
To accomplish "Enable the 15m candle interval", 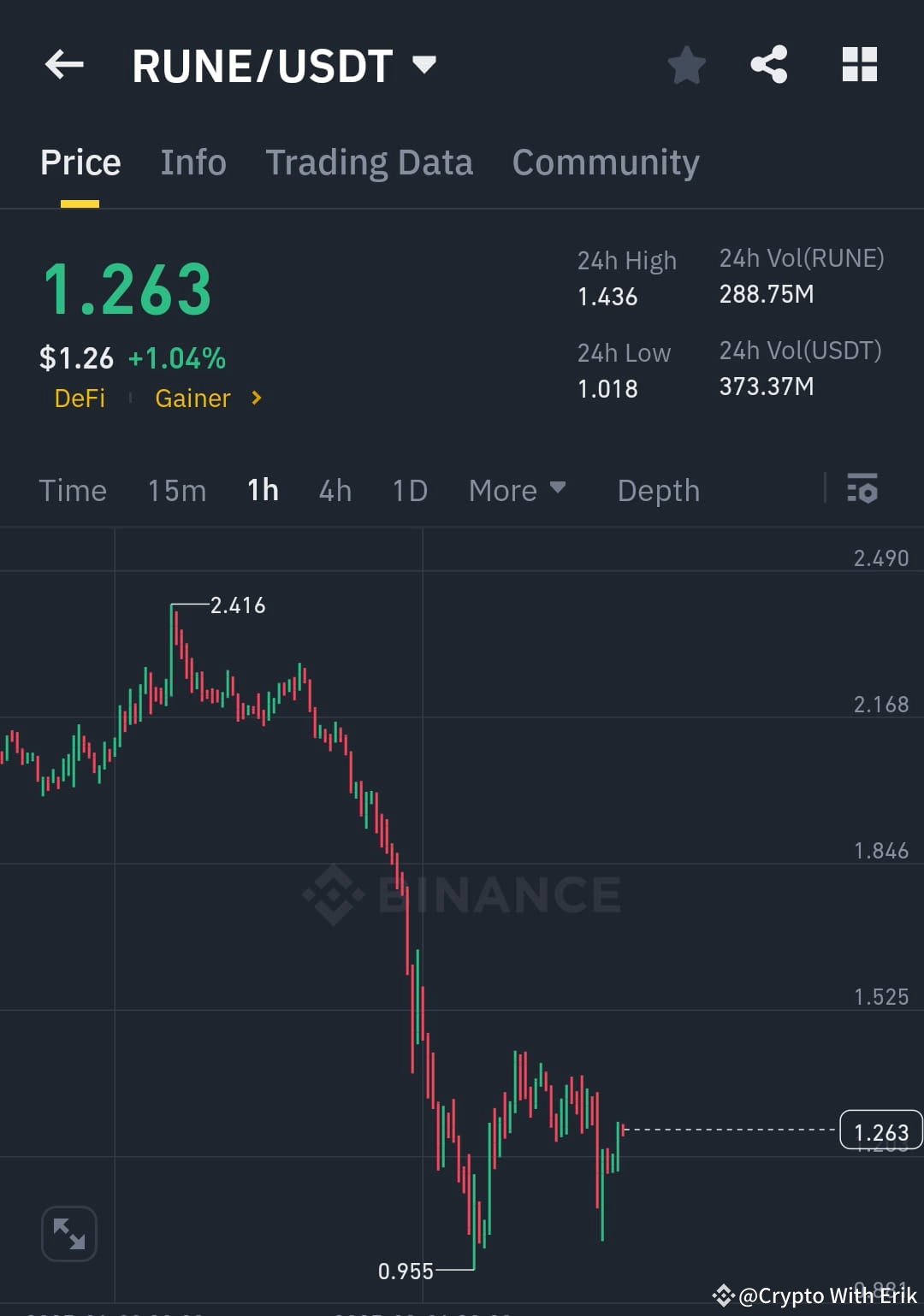I will (x=176, y=490).
